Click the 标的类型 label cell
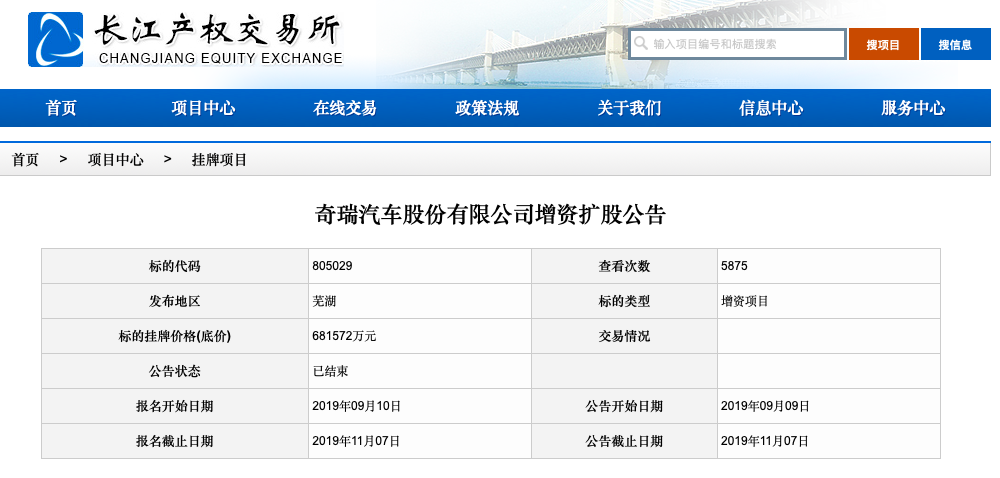Image resolution: width=1000 pixels, height=478 pixels. click(x=624, y=301)
